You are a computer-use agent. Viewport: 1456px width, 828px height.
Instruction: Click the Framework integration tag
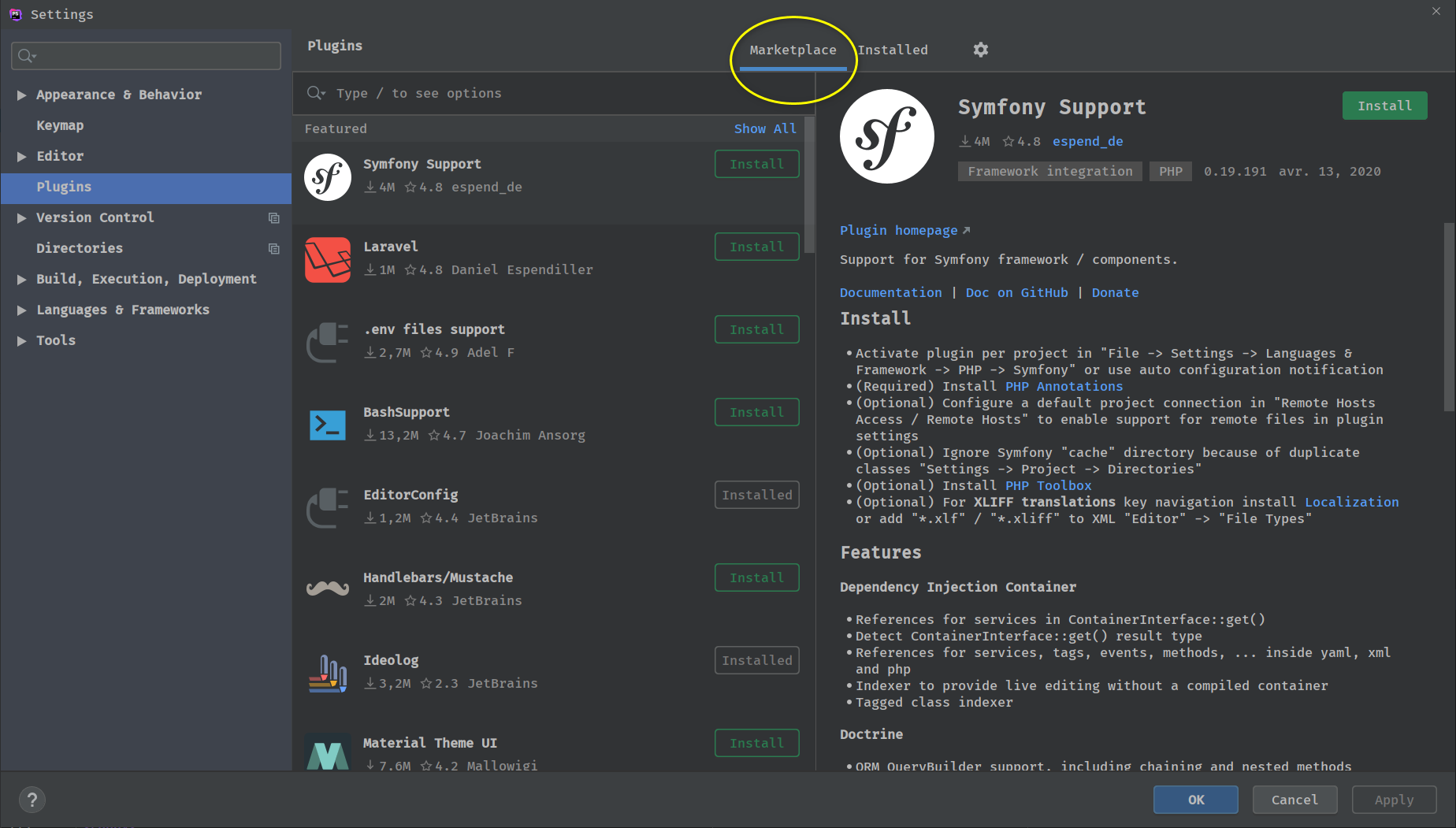[1049, 171]
